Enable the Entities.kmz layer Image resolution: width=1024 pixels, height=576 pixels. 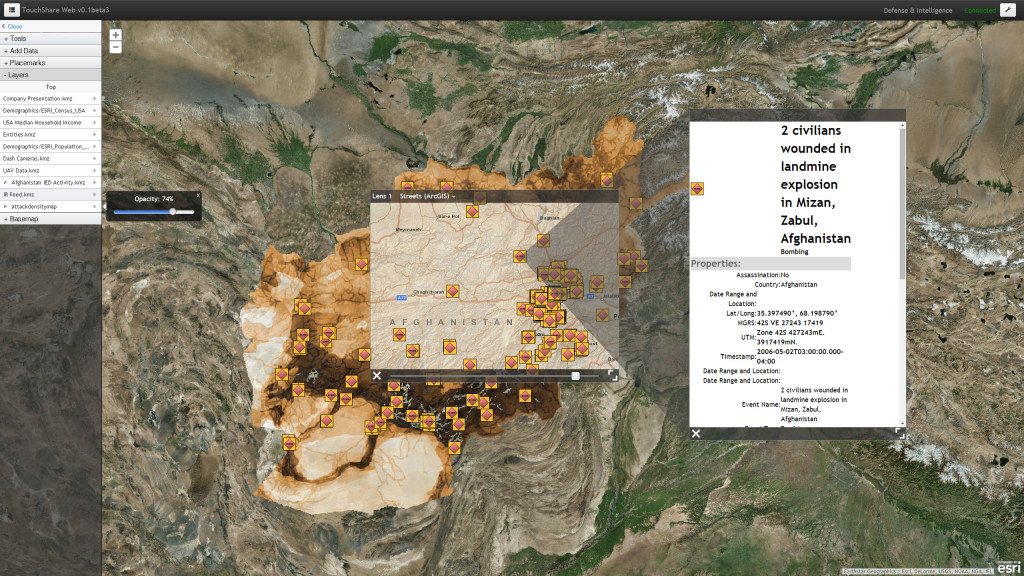click(x=50, y=135)
